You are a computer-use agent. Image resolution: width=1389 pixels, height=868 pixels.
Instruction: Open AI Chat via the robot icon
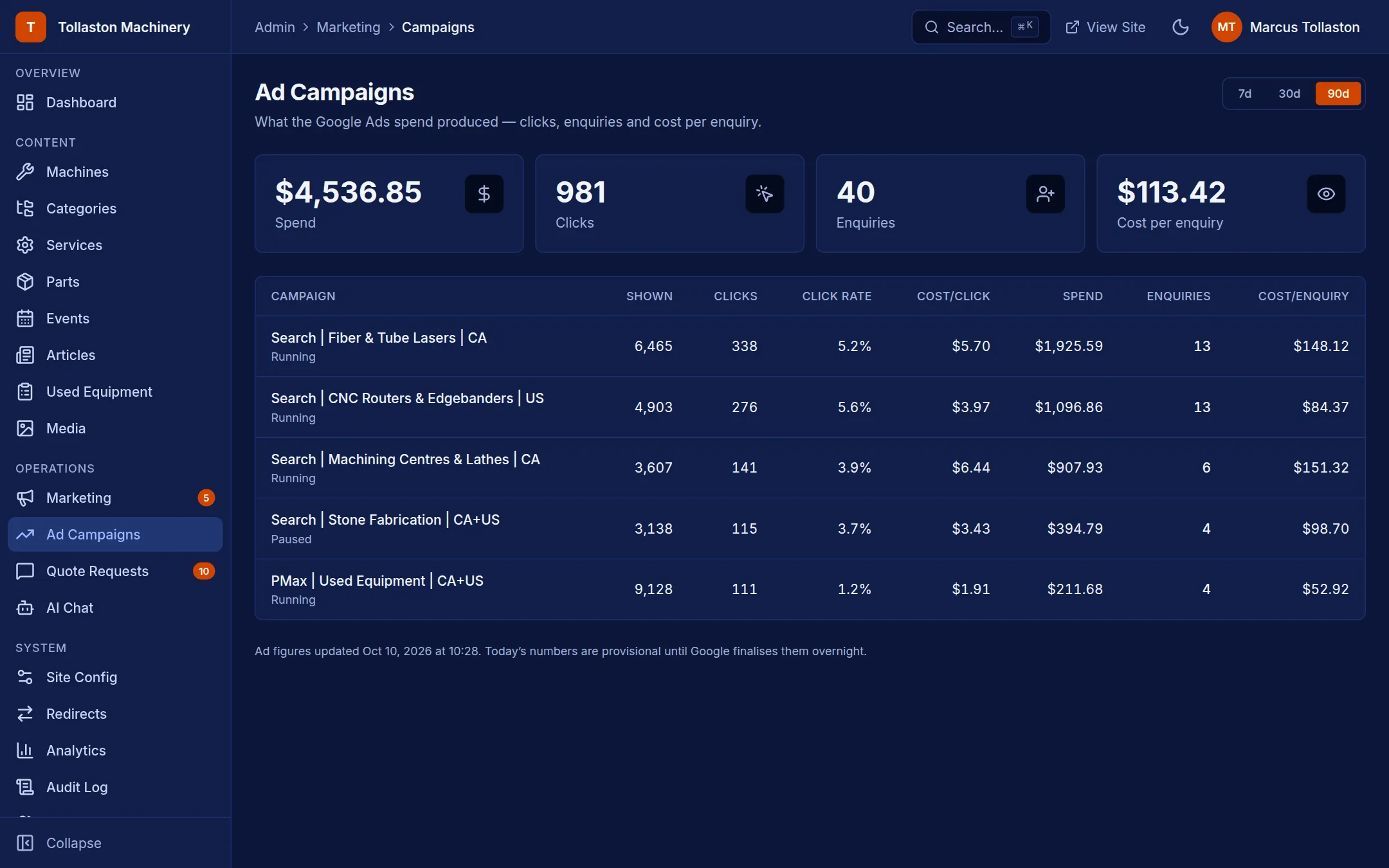pyautogui.click(x=25, y=608)
